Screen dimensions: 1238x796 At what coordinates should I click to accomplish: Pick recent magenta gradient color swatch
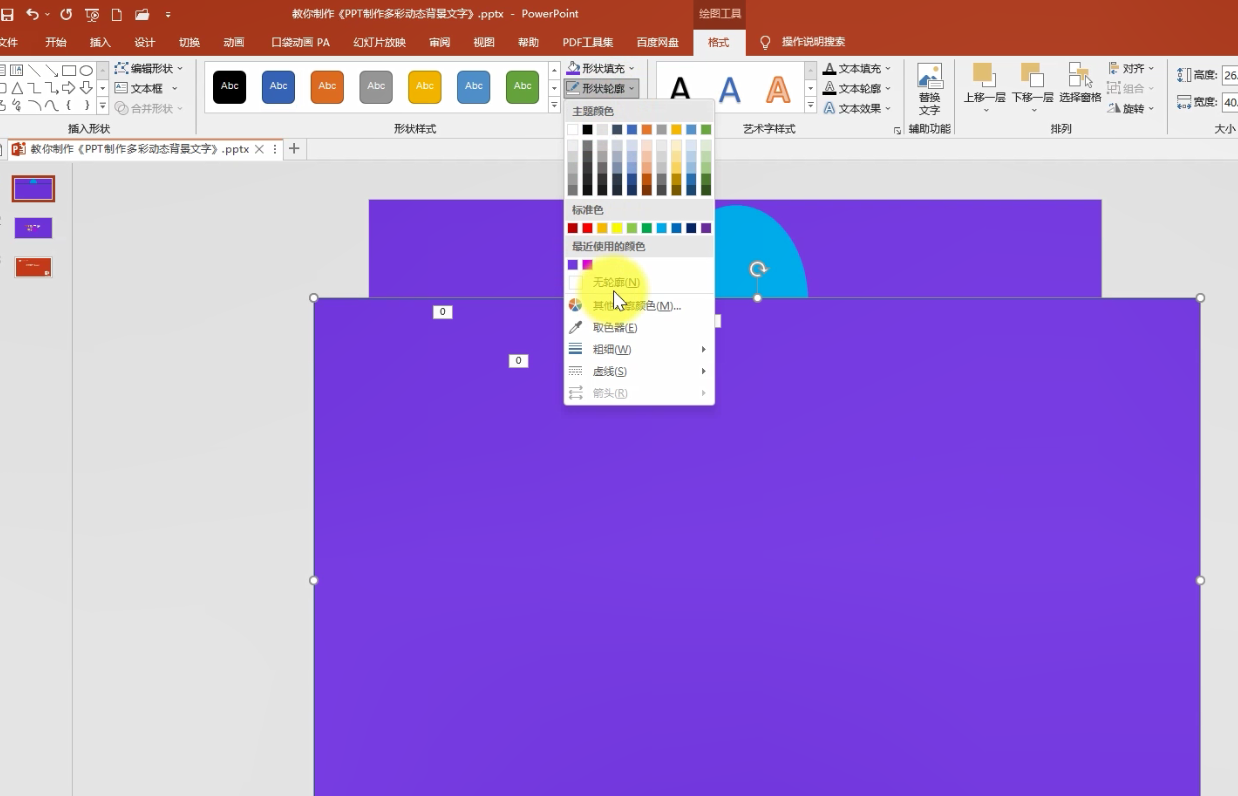(587, 265)
